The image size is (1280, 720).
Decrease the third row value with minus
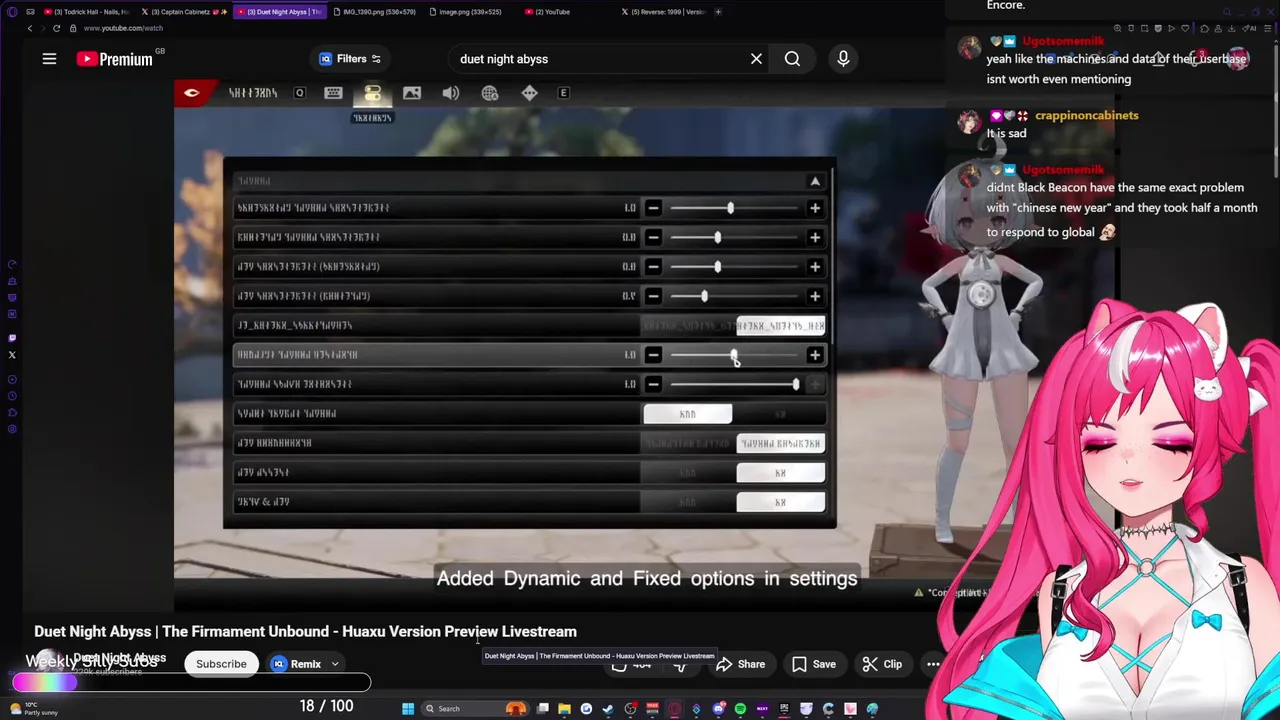[x=653, y=267]
